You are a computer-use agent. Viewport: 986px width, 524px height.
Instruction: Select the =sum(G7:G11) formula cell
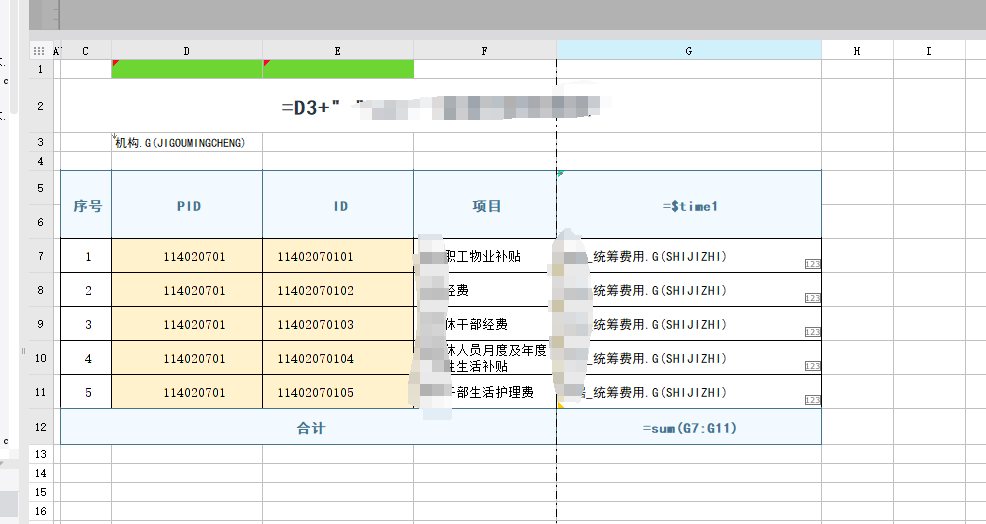[689, 427]
